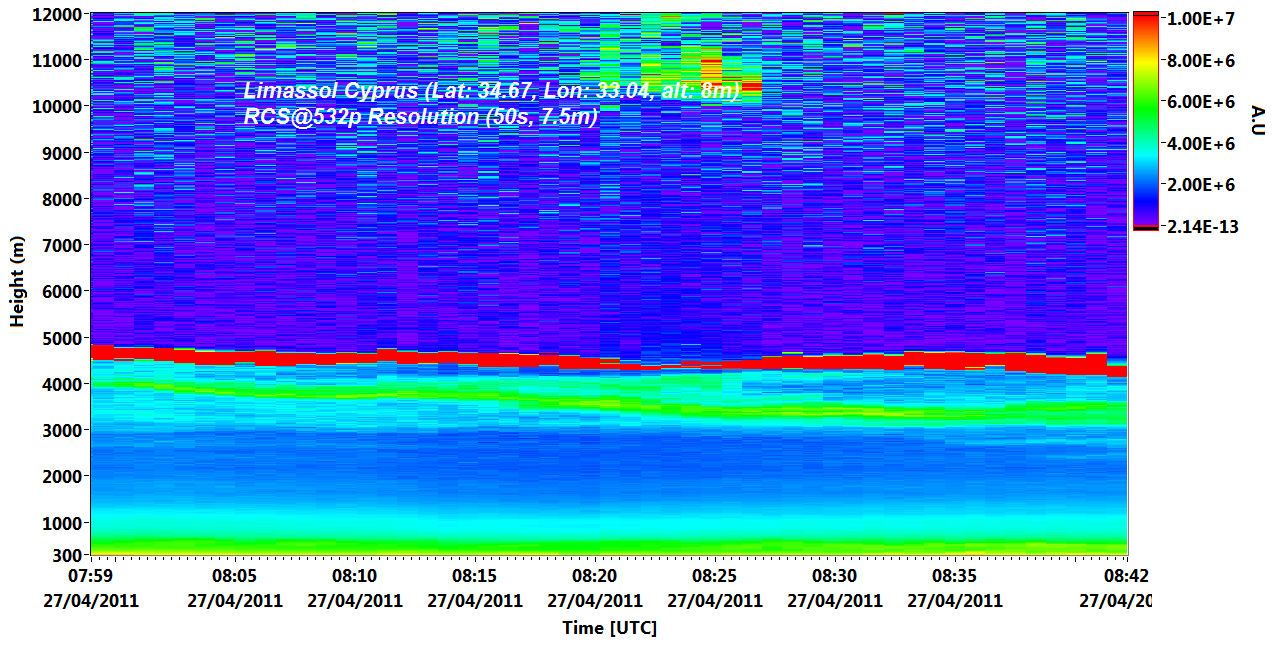1277x649 pixels.
Task: Click the 08:35 time tick label
Action: [954, 576]
